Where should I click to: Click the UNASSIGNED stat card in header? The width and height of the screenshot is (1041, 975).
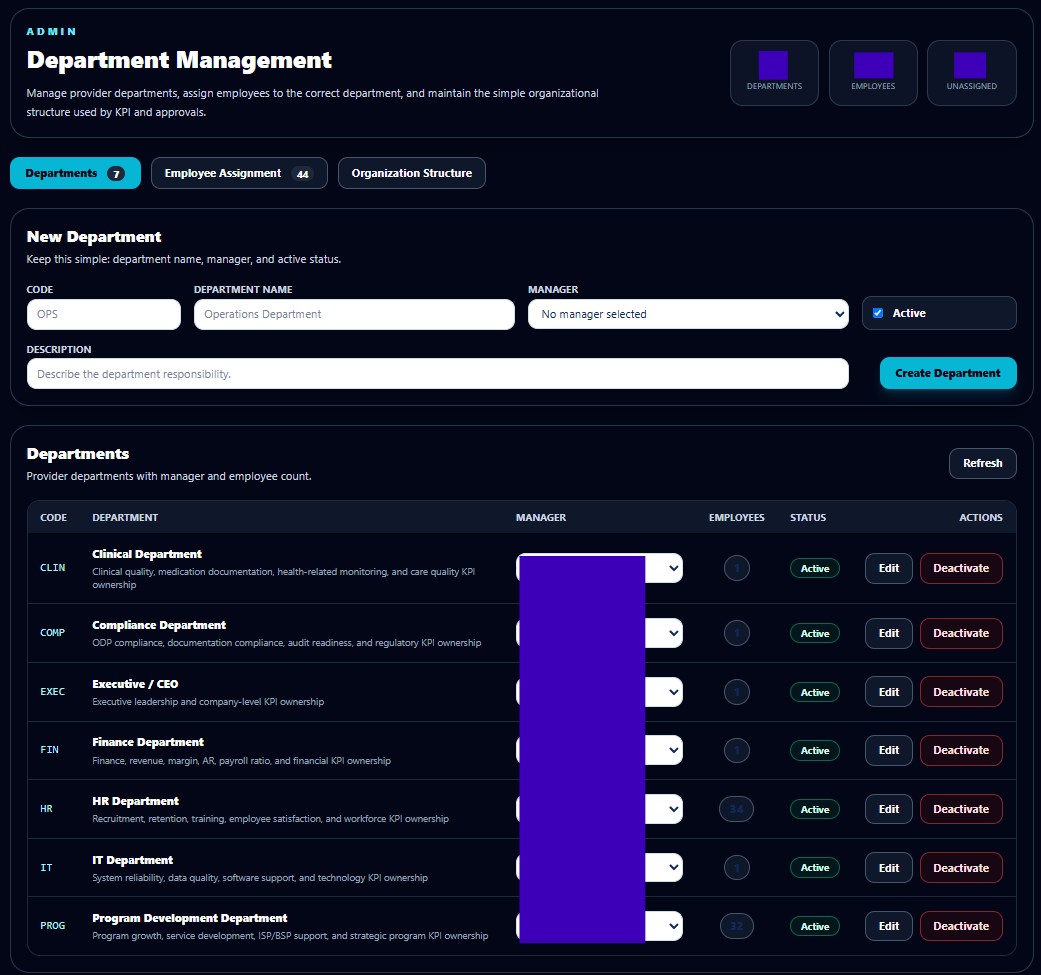pyautogui.click(x=971, y=73)
